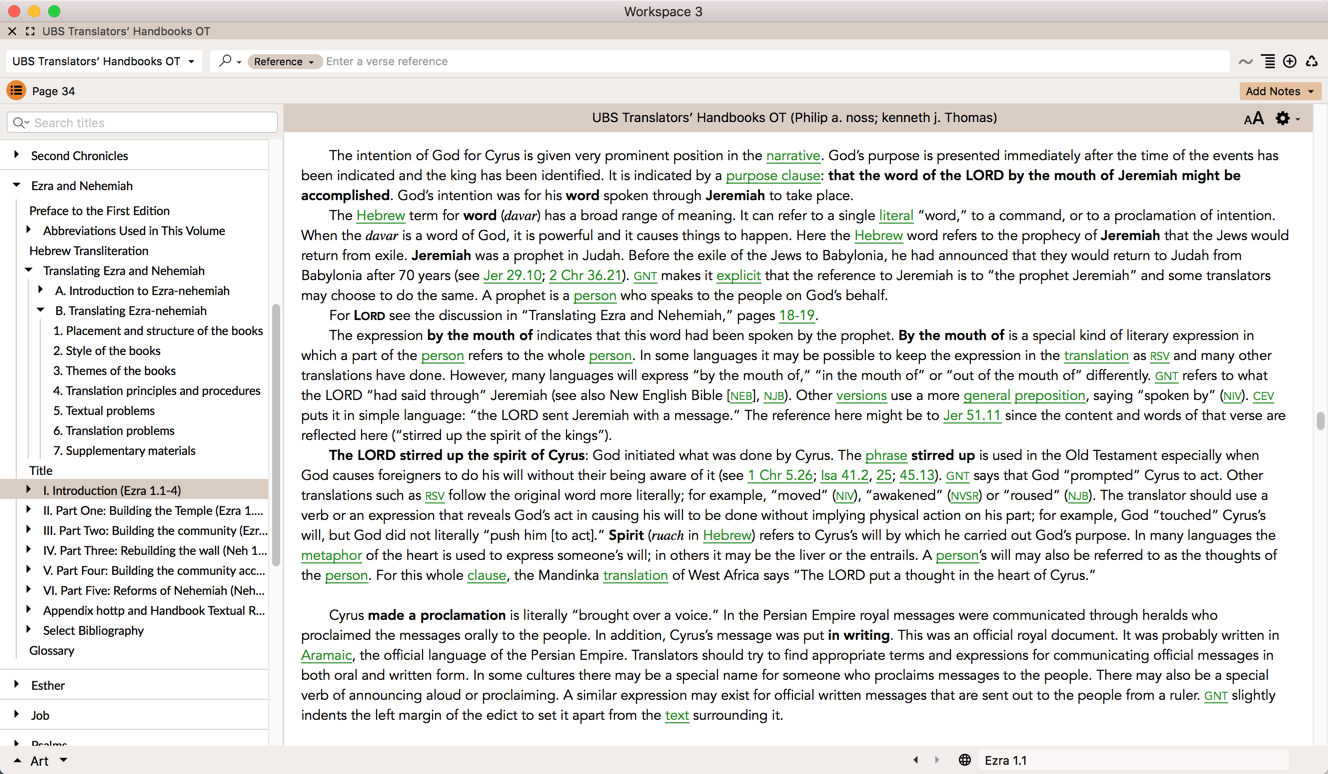Screen dimensions: 1328x774
Task: Enter full-screen mode for this pane
Action: [x=30, y=32]
